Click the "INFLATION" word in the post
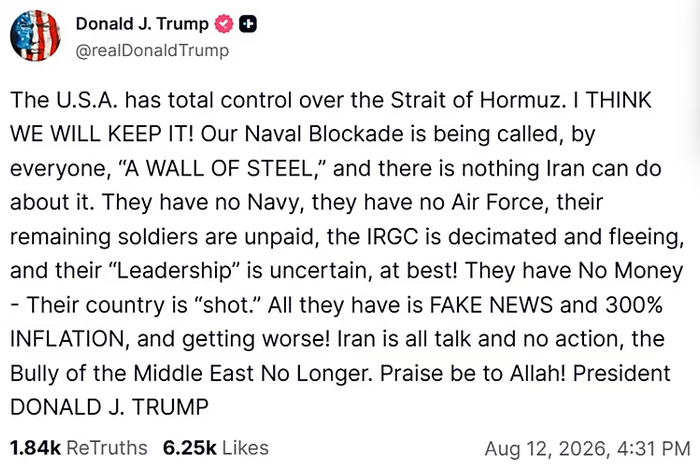Image resolution: width=700 pixels, height=468 pixels. coord(70,339)
